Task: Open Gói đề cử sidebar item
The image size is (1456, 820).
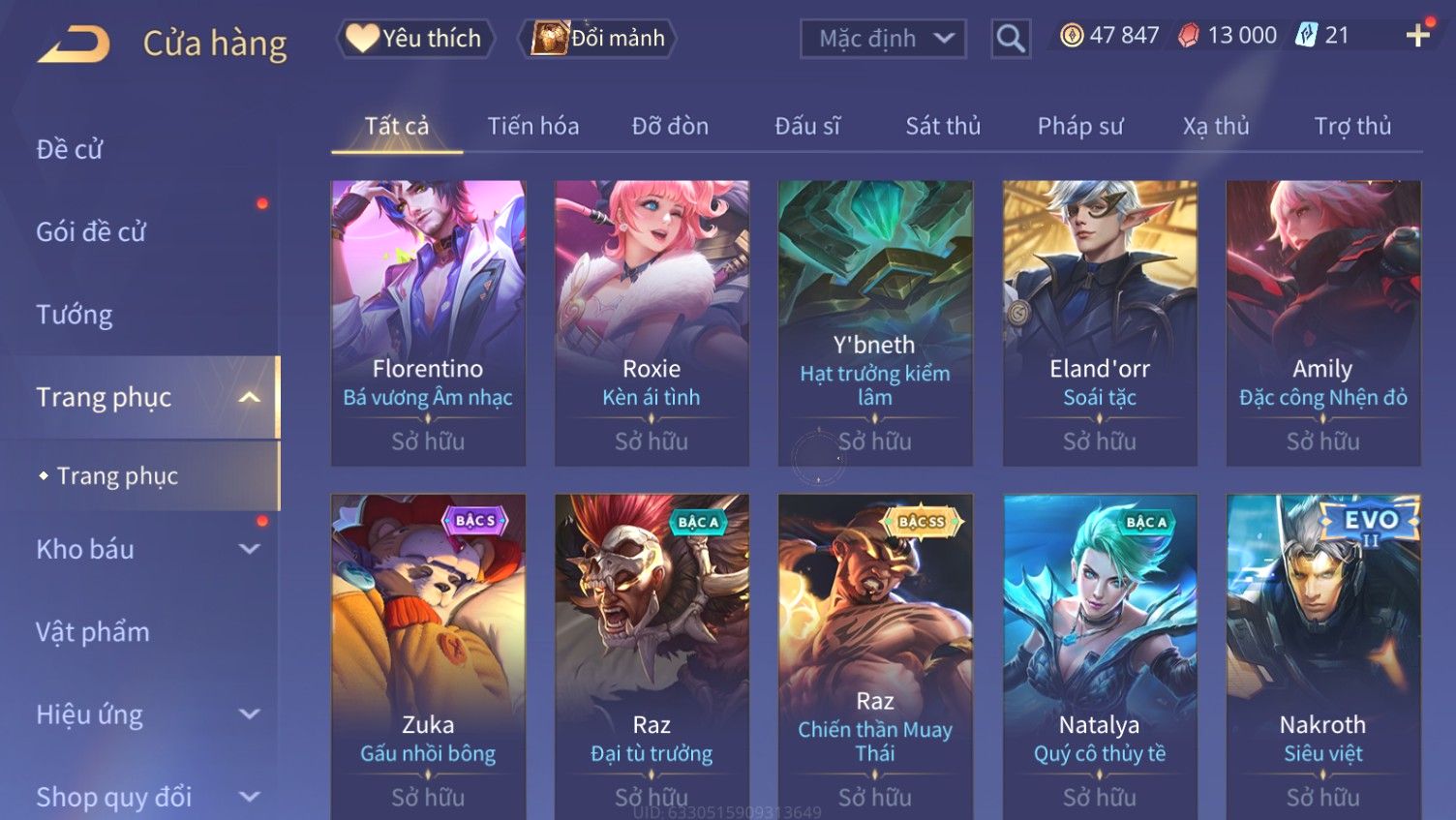Action: pyautogui.click(x=91, y=232)
